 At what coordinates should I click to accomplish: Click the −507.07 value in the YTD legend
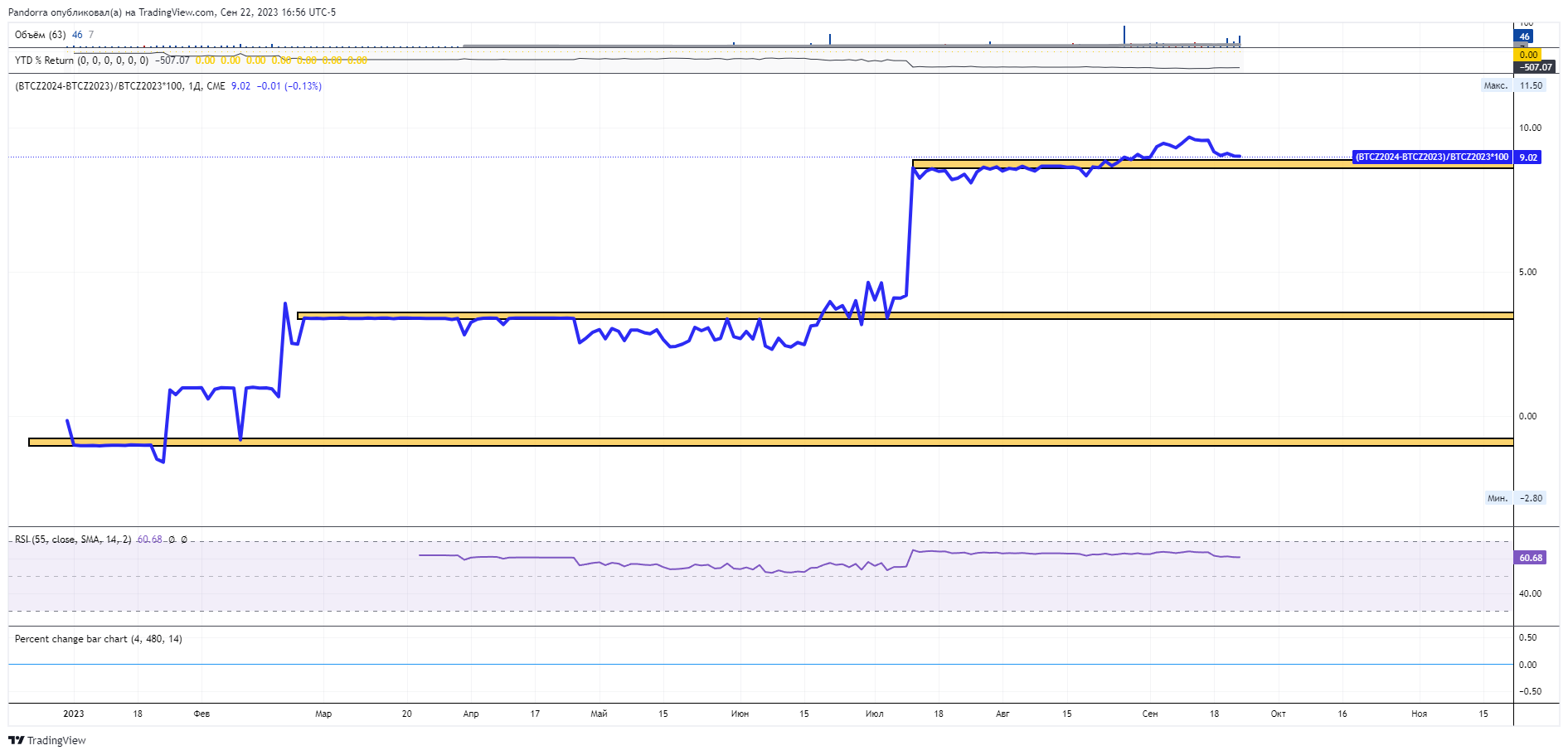coord(172,60)
